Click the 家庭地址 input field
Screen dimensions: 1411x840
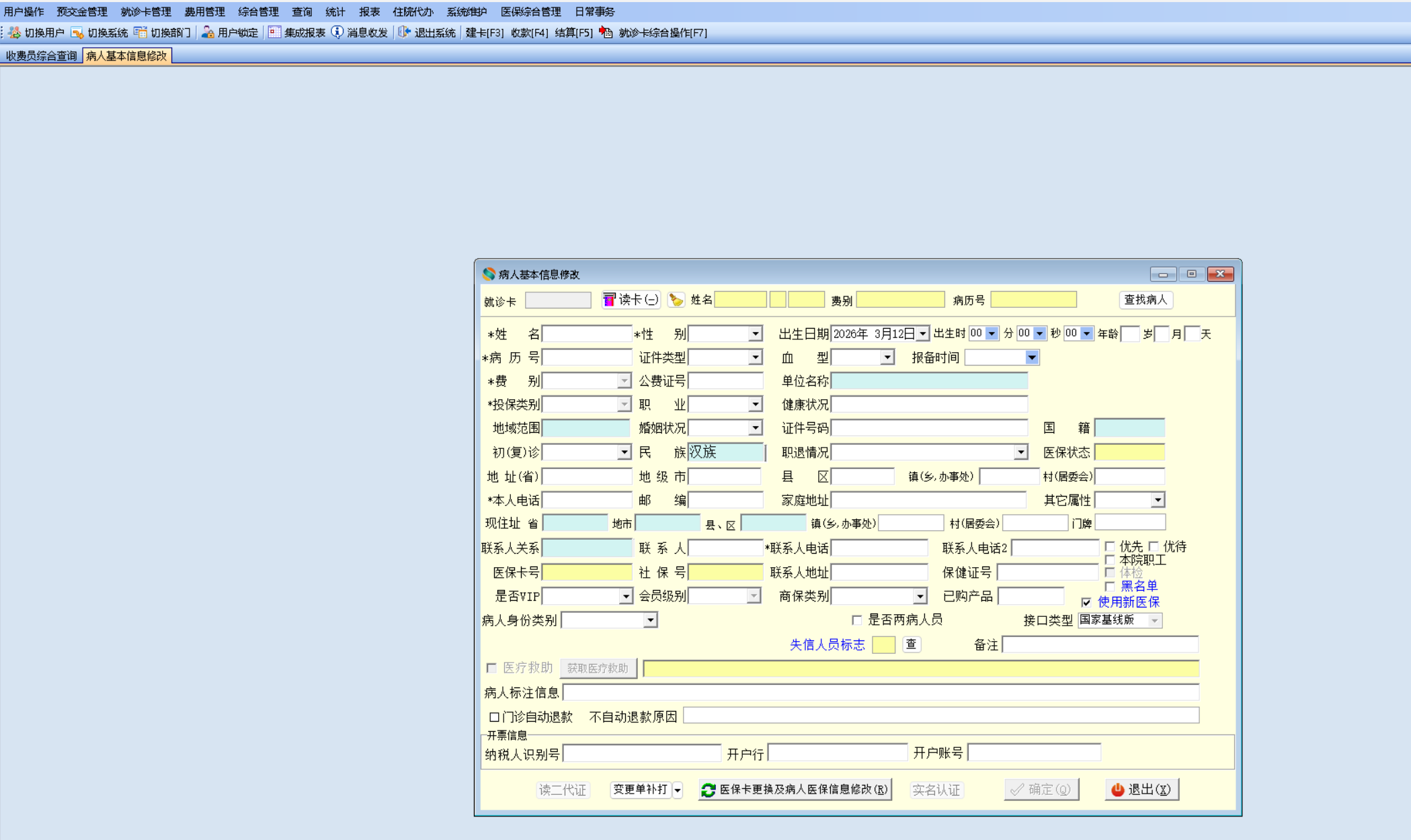click(x=928, y=500)
